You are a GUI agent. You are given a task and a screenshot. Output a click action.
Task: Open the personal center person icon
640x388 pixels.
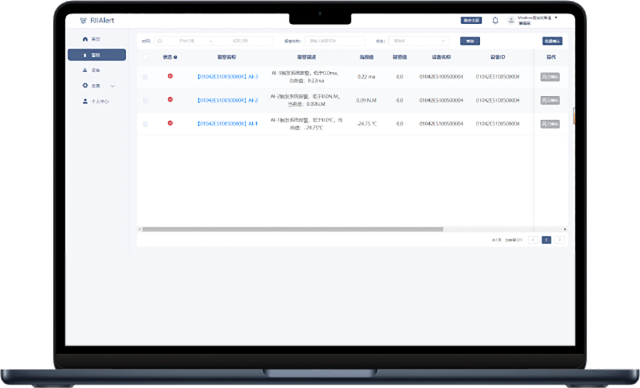point(85,101)
